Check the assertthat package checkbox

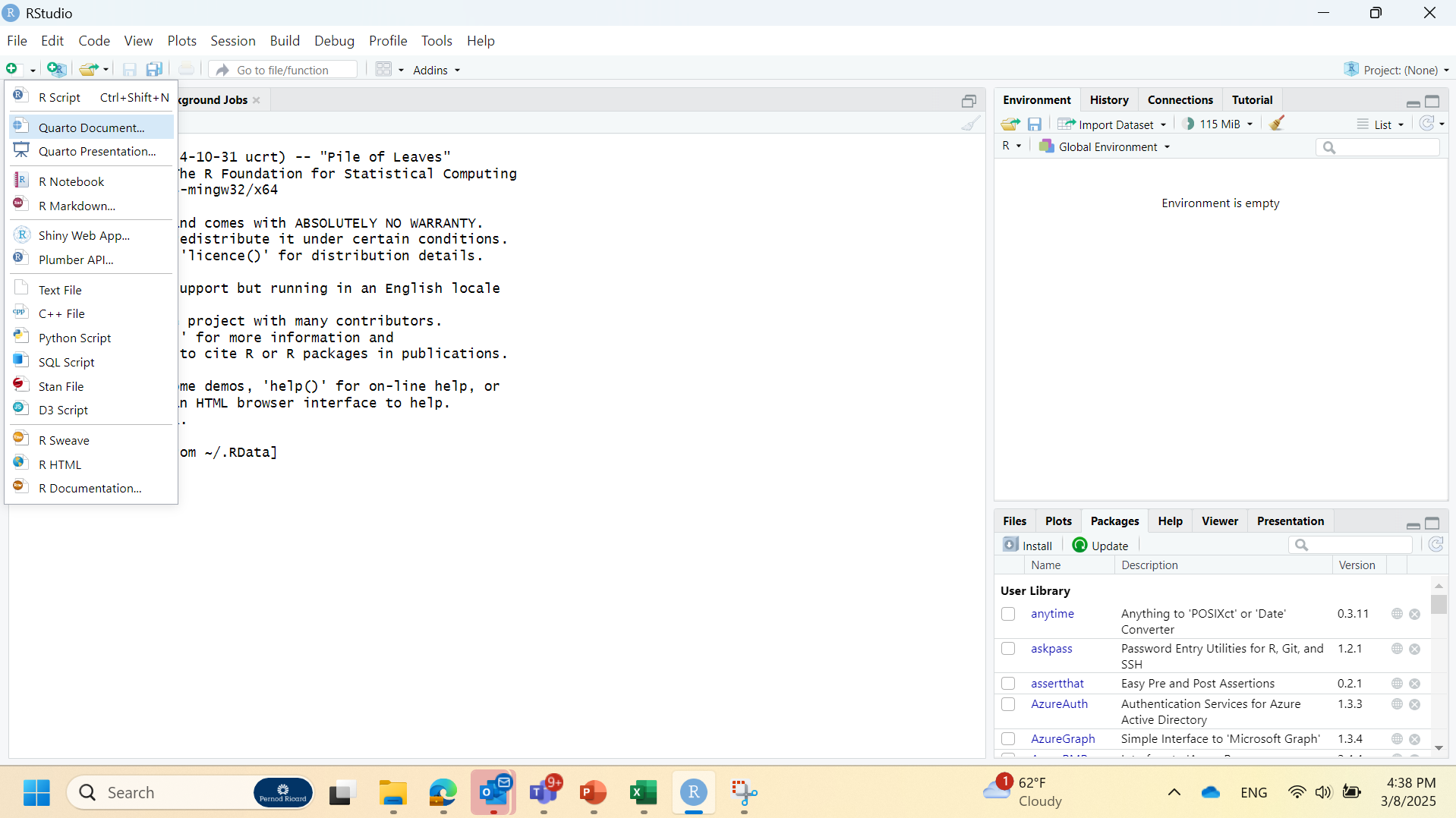point(1008,684)
